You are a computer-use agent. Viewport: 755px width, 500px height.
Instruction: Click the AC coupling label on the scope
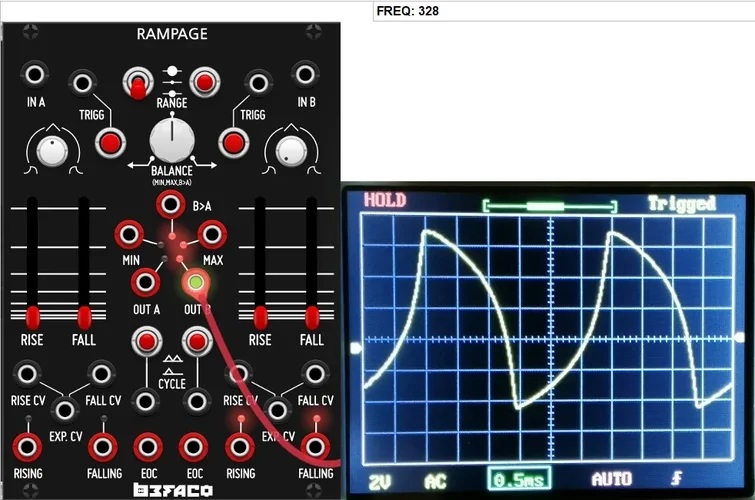pyautogui.click(x=435, y=482)
